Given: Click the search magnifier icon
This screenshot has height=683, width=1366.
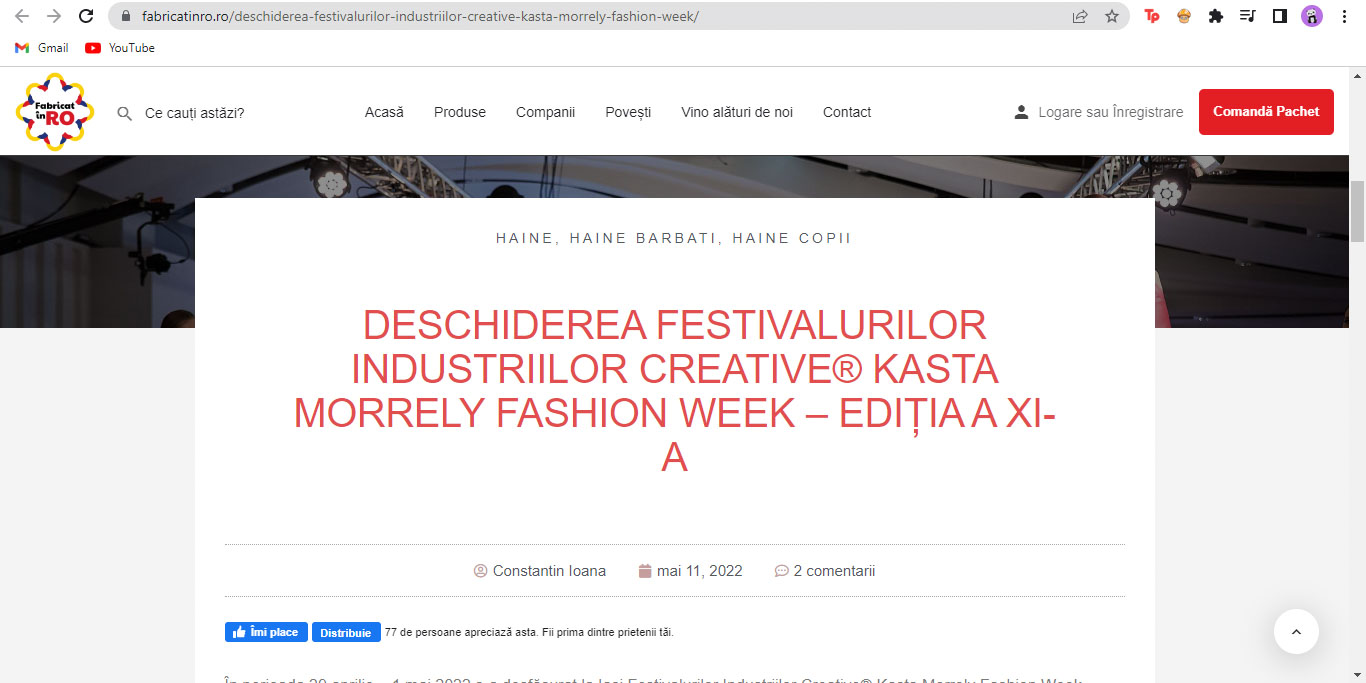Looking at the screenshot, I should click(x=125, y=113).
